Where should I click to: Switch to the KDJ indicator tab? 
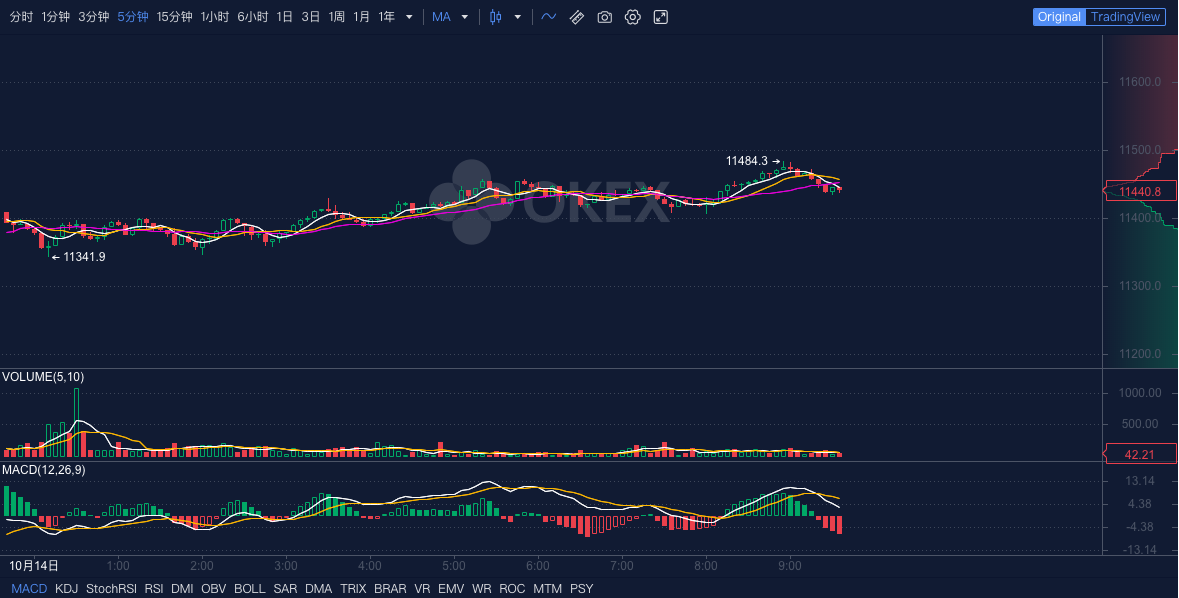click(66, 589)
